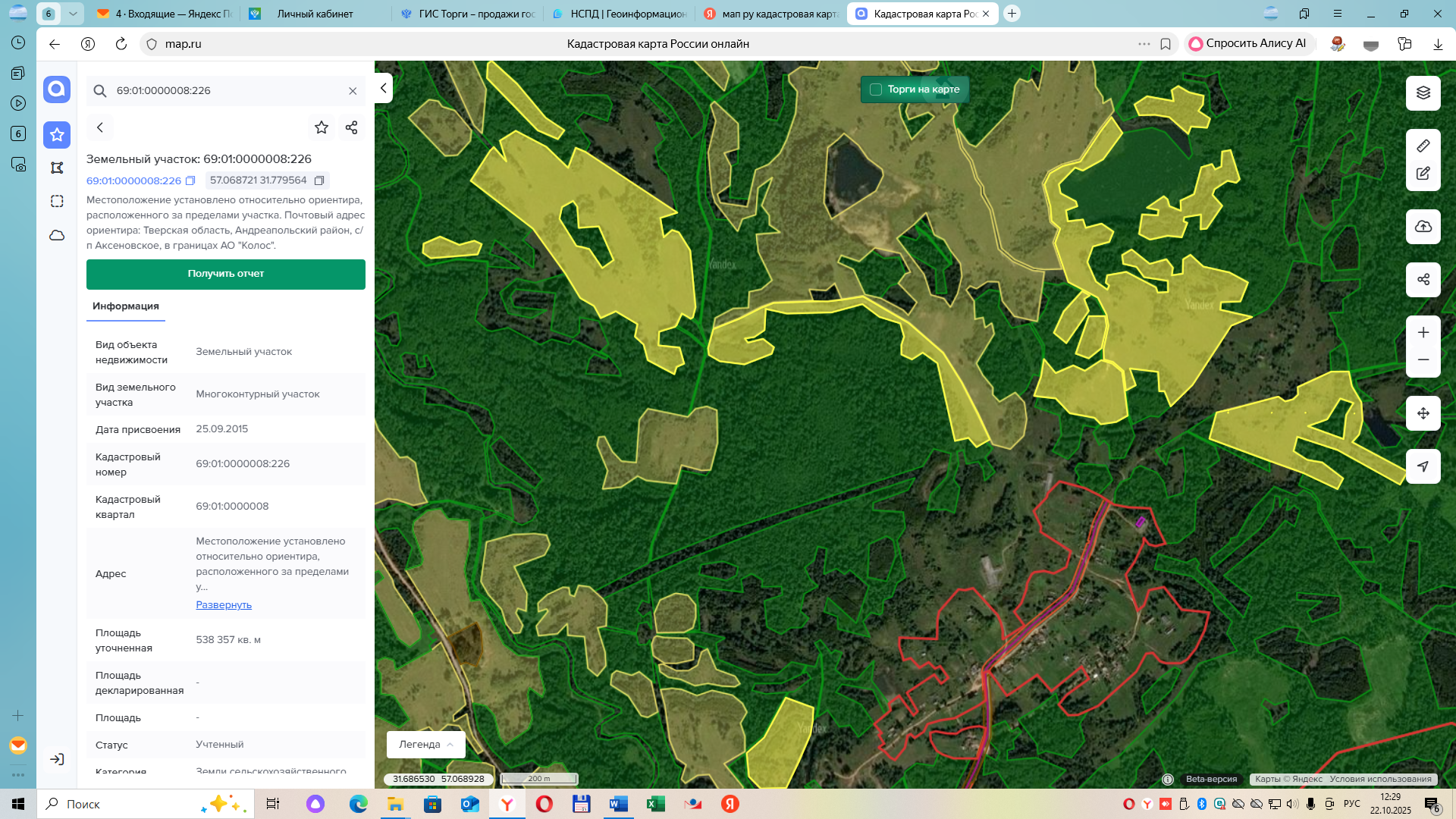Viewport: 1456px width, 819px height.
Task: Switch to the НСПД Геоинформационный tab
Action: [x=620, y=14]
